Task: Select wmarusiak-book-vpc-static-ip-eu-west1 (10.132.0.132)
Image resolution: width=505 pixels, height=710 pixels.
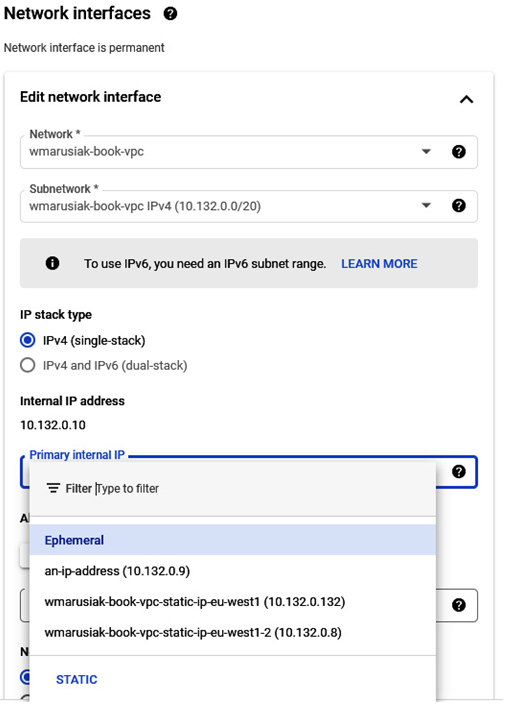Action: [x=233, y=601]
